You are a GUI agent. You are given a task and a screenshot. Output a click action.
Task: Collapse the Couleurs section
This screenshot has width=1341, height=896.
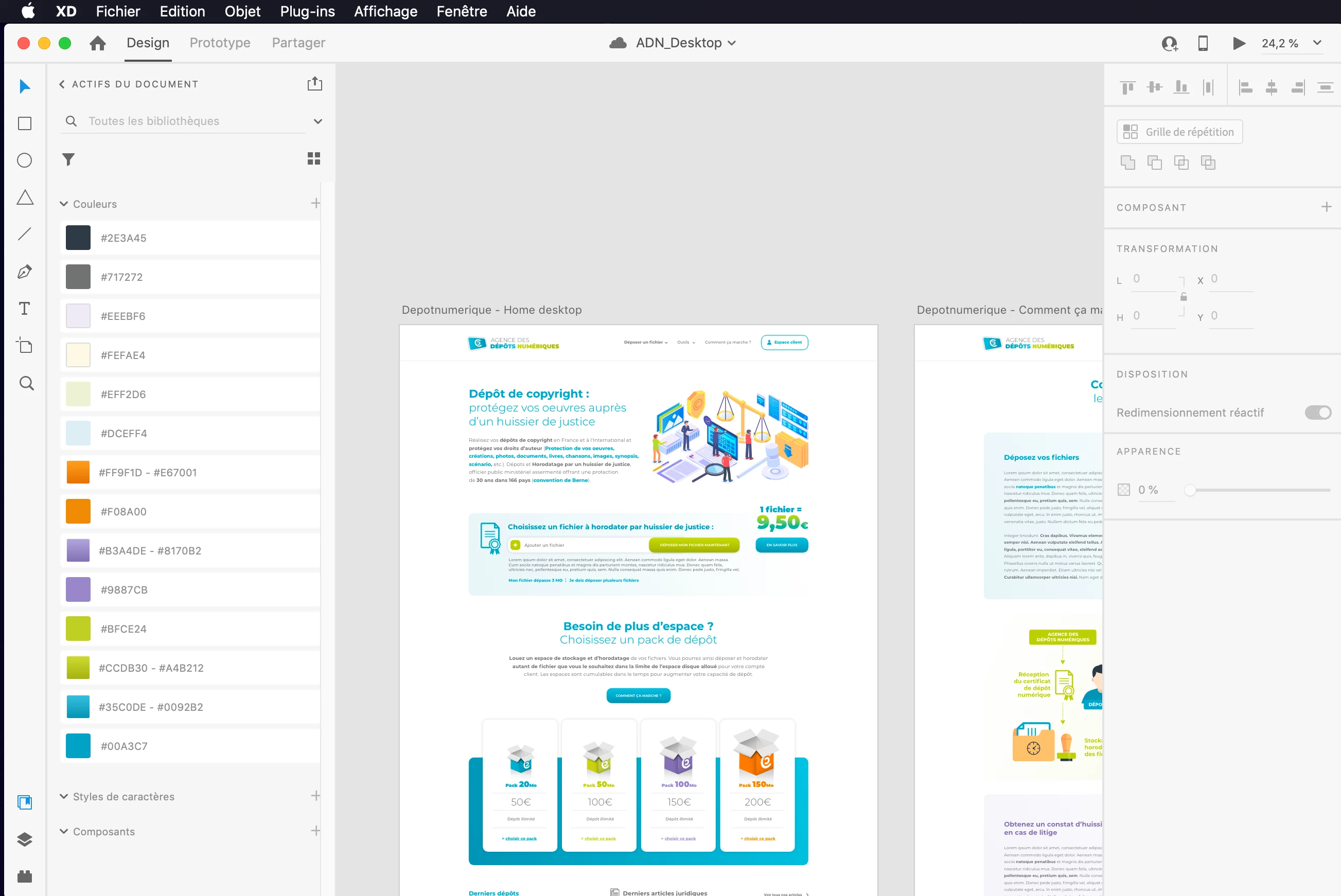point(64,204)
